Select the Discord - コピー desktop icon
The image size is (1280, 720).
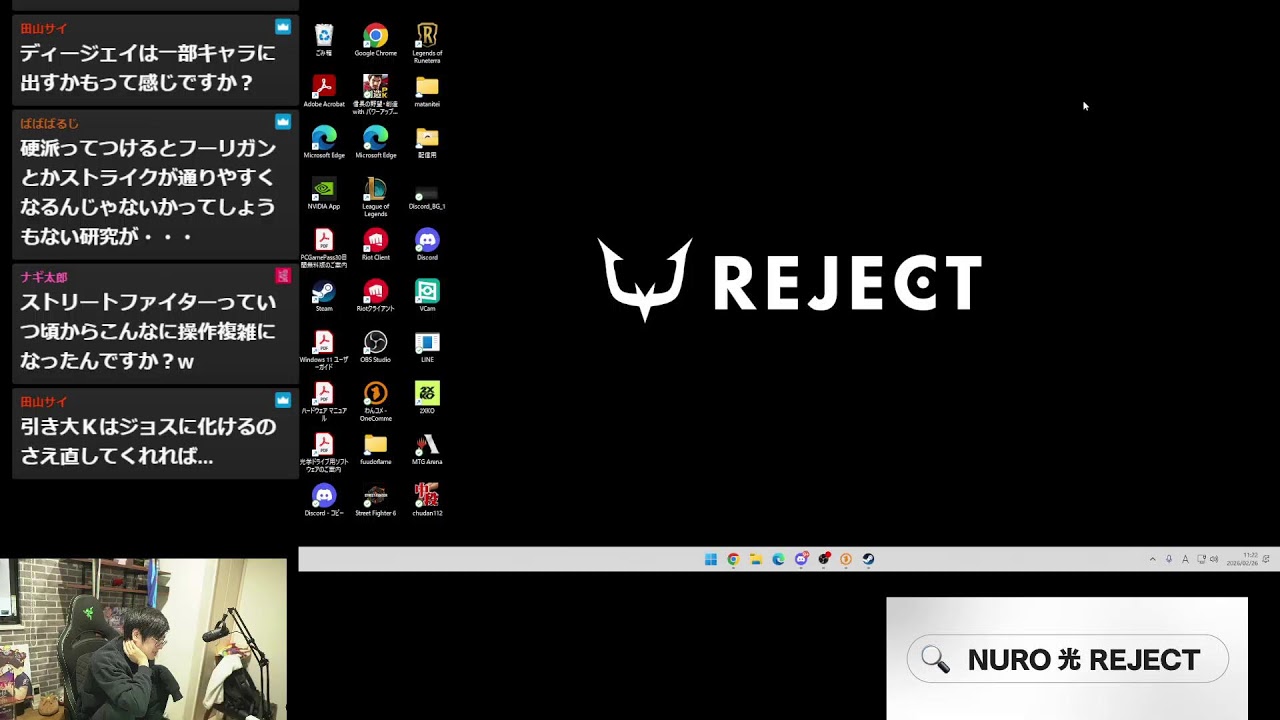coord(324,499)
